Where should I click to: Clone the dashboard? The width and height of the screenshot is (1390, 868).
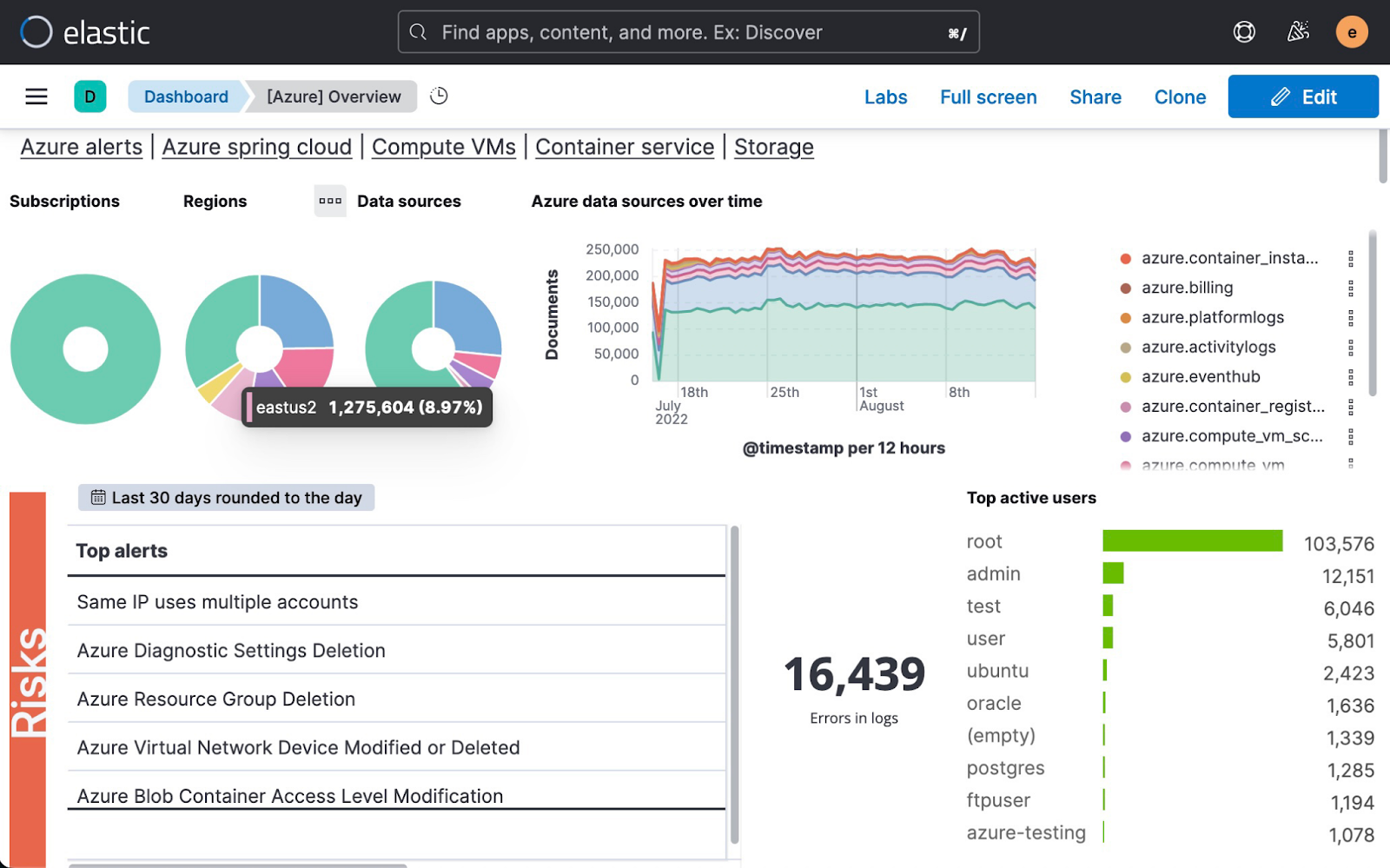click(x=1180, y=96)
